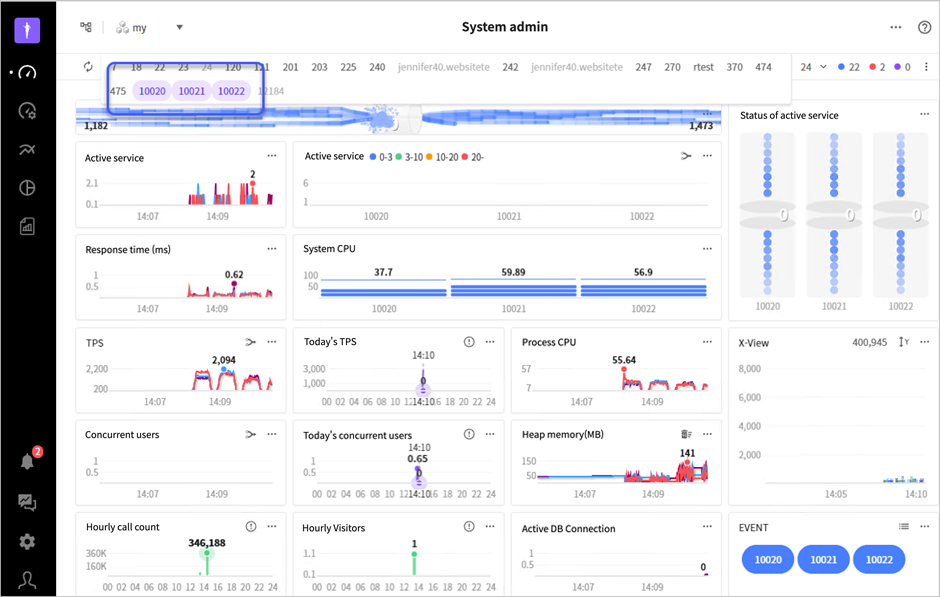Click the 10021 button under EVENT

point(824,559)
